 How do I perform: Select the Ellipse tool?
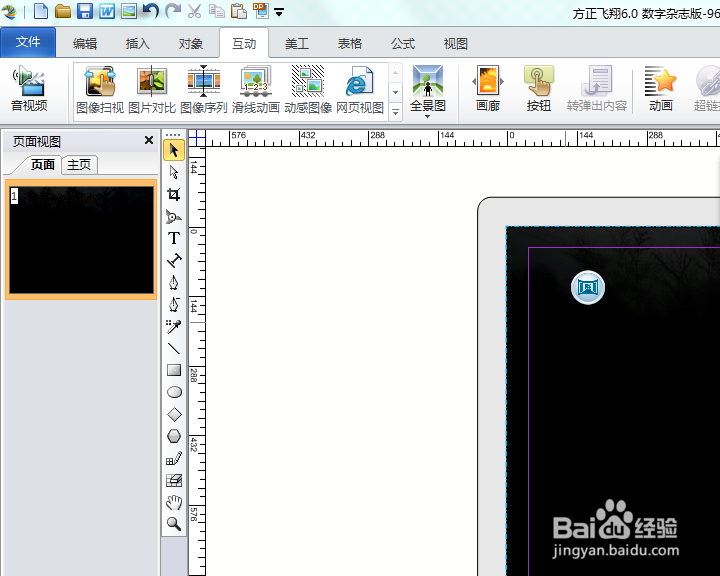(174, 392)
